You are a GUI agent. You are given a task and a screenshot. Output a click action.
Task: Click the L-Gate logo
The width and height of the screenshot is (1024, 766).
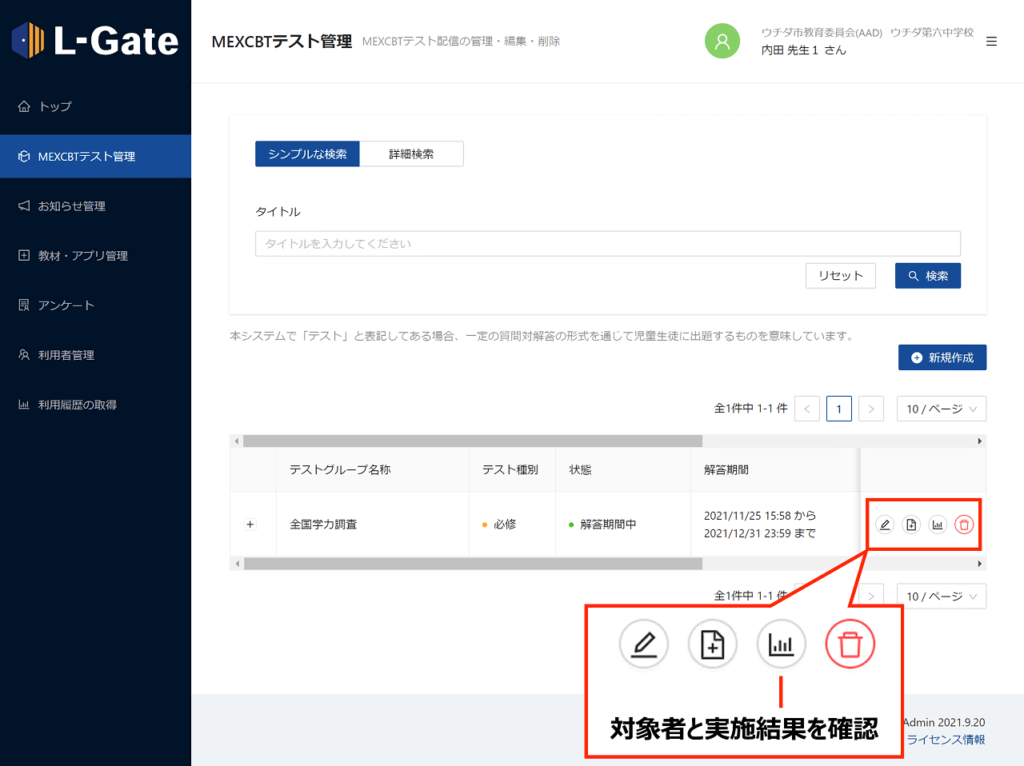95,40
